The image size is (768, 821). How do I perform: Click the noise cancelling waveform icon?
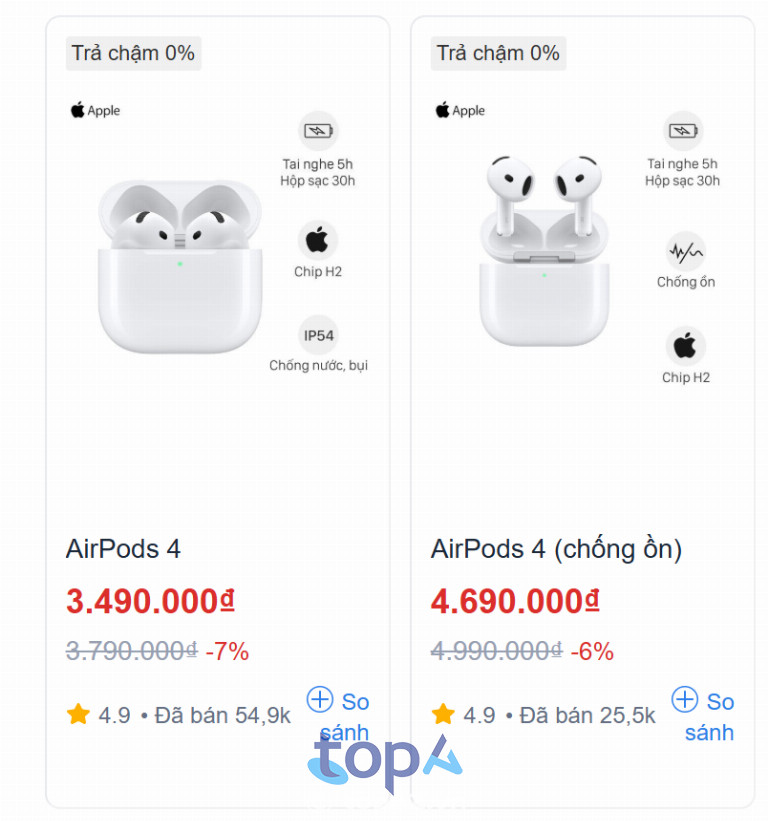pos(685,251)
